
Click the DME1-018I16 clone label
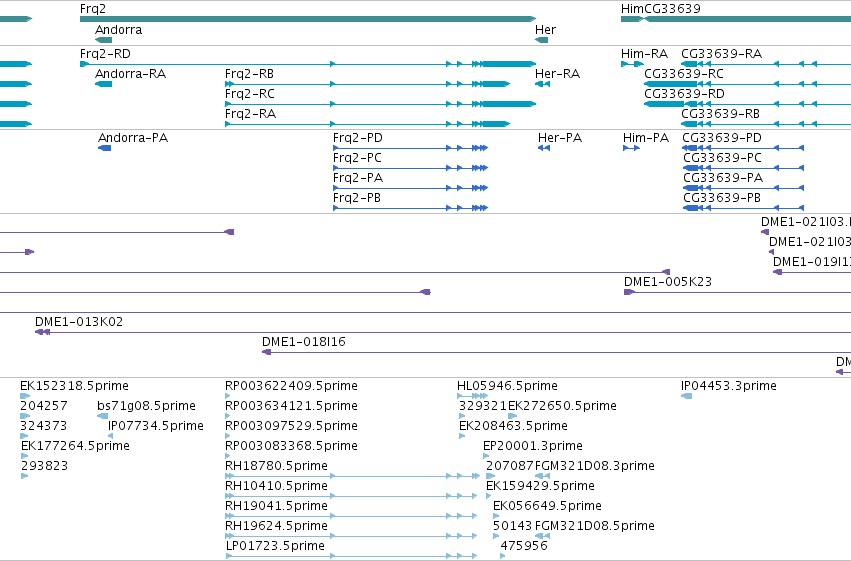pyautogui.click(x=304, y=342)
